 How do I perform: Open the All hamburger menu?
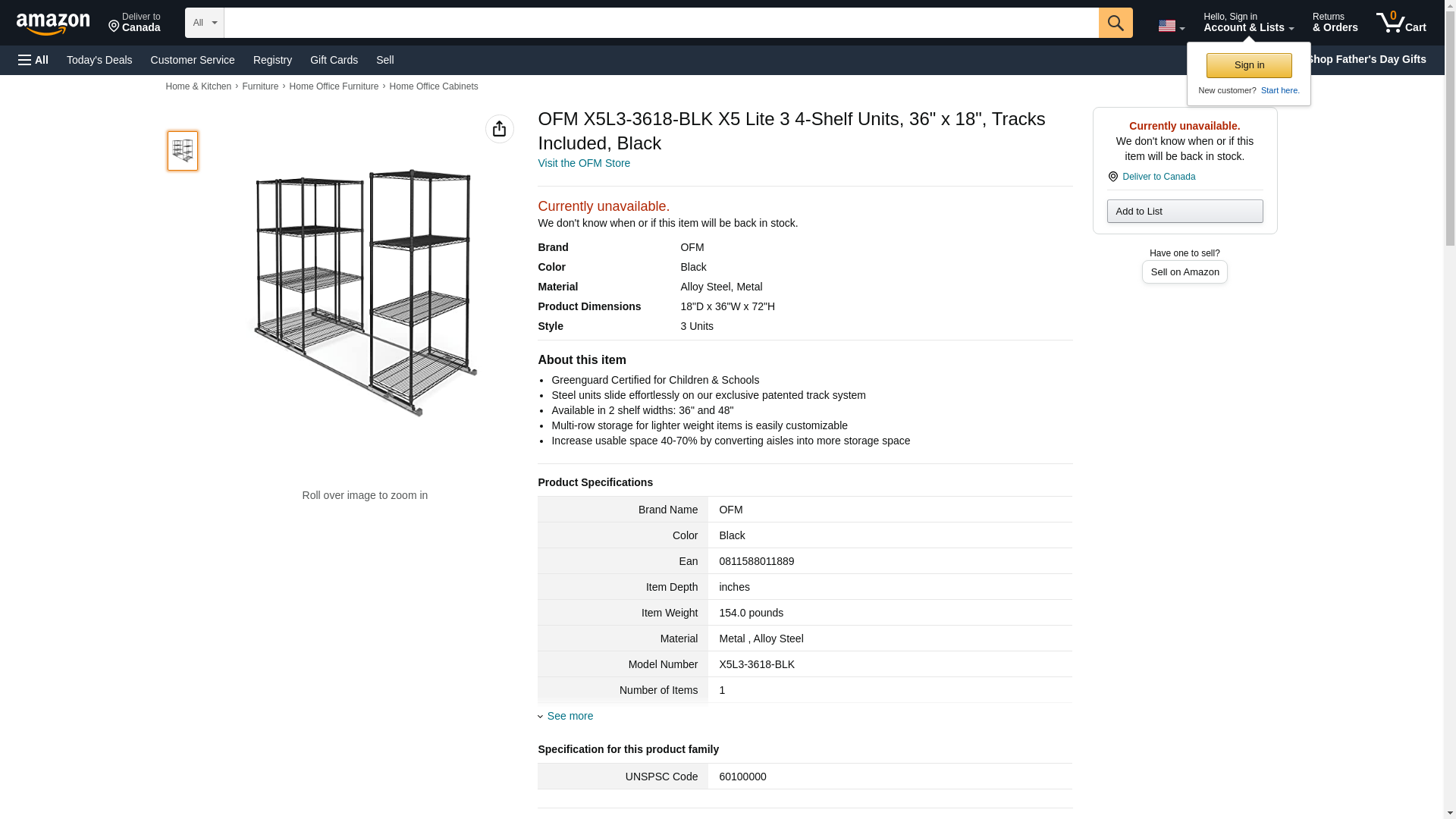[33, 60]
